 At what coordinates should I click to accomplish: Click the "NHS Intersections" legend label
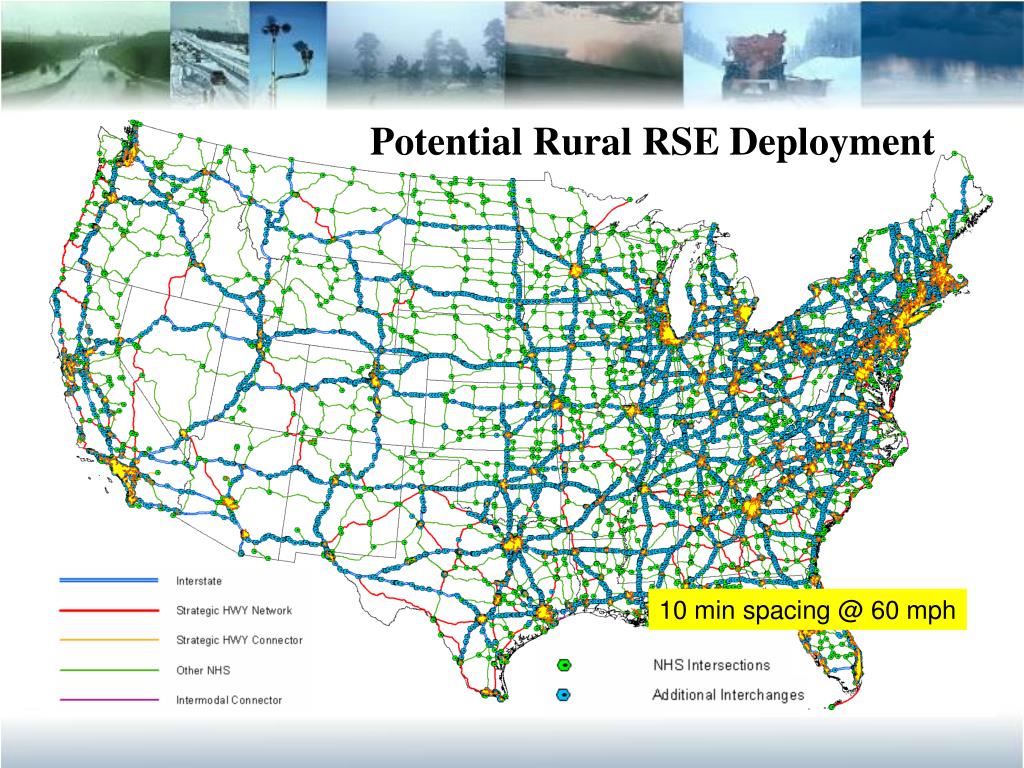point(712,665)
